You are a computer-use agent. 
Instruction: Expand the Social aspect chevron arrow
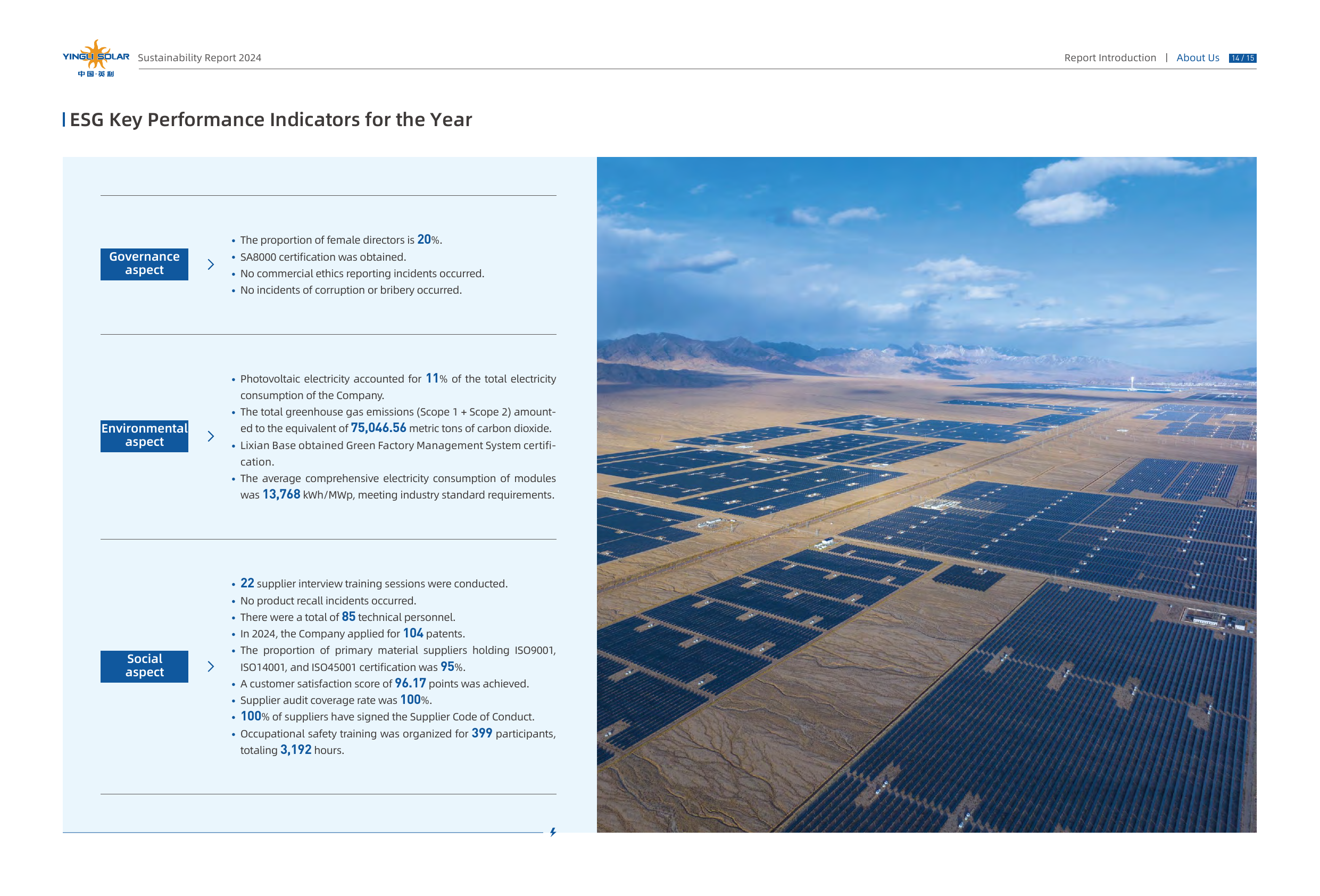coord(211,666)
